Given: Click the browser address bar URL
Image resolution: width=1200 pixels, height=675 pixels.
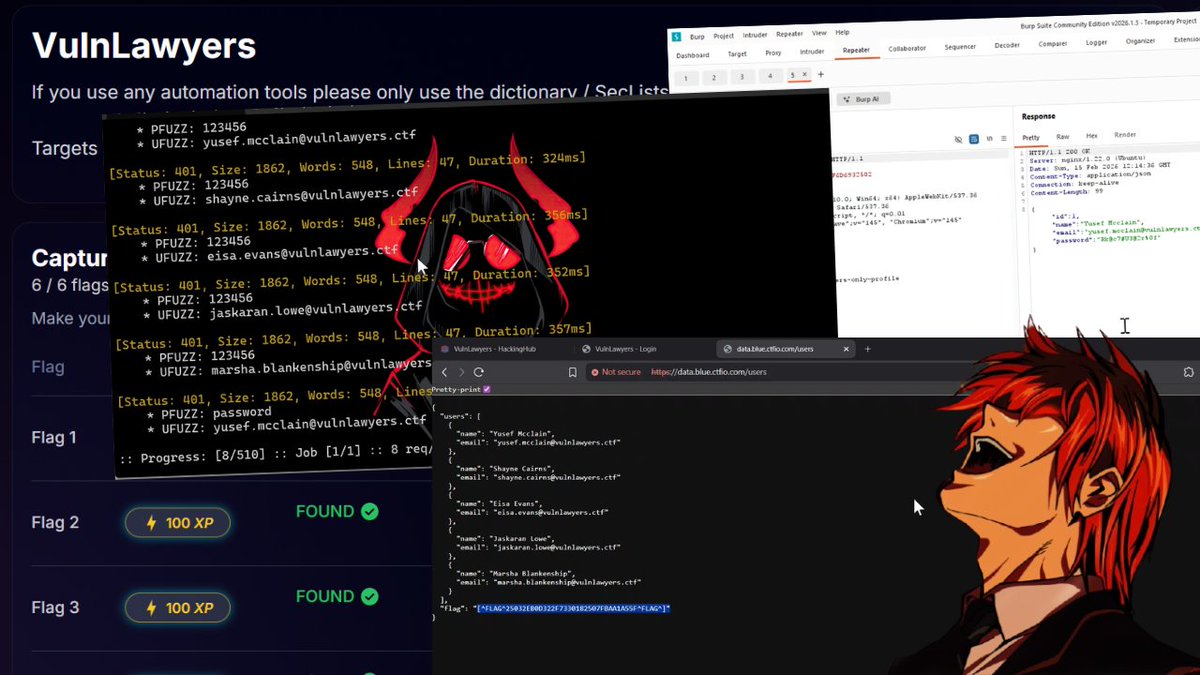Looking at the screenshot, I should 708,372.
